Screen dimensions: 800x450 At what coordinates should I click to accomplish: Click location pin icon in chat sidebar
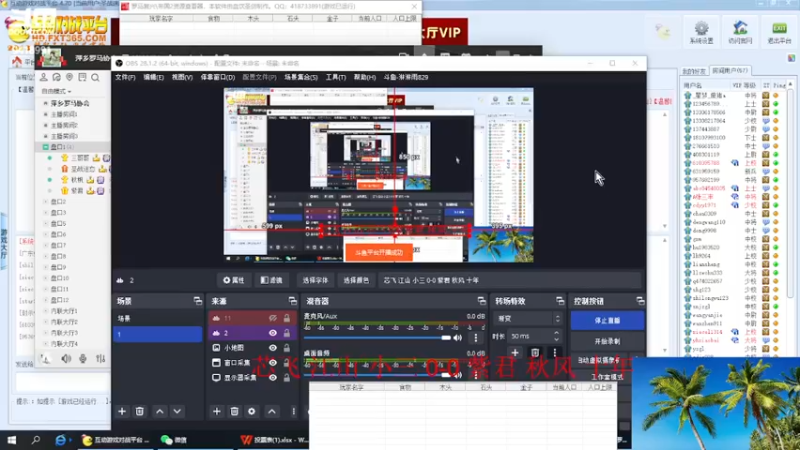pyautogui.click(x=69, y=78)
